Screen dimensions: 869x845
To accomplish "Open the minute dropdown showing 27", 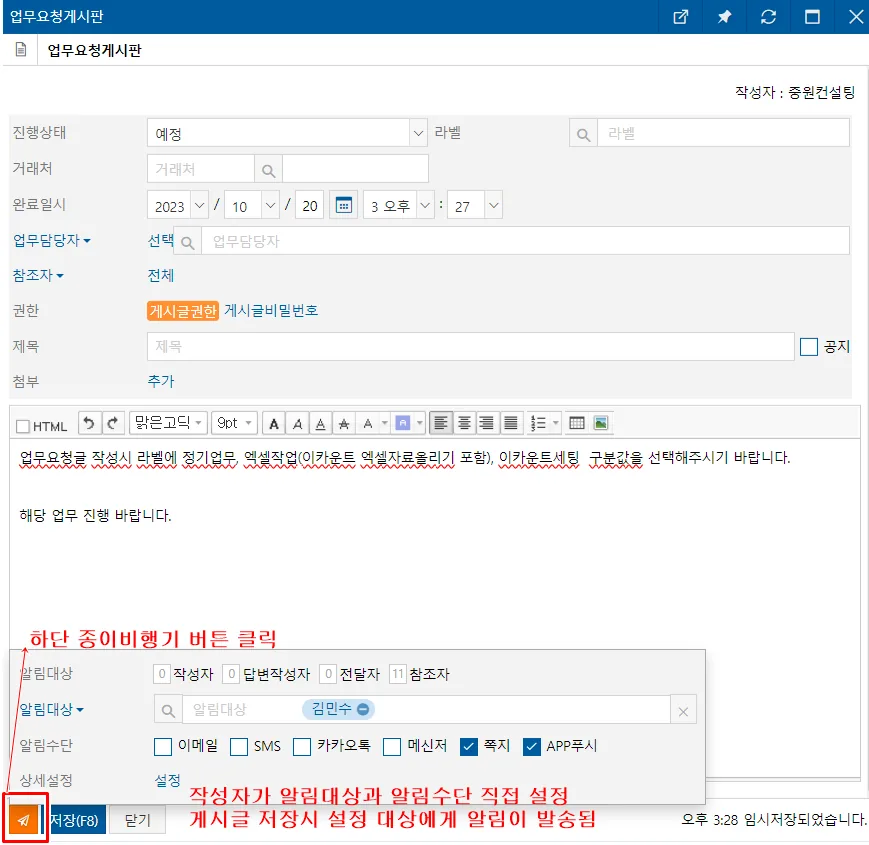I will [475, 206].
